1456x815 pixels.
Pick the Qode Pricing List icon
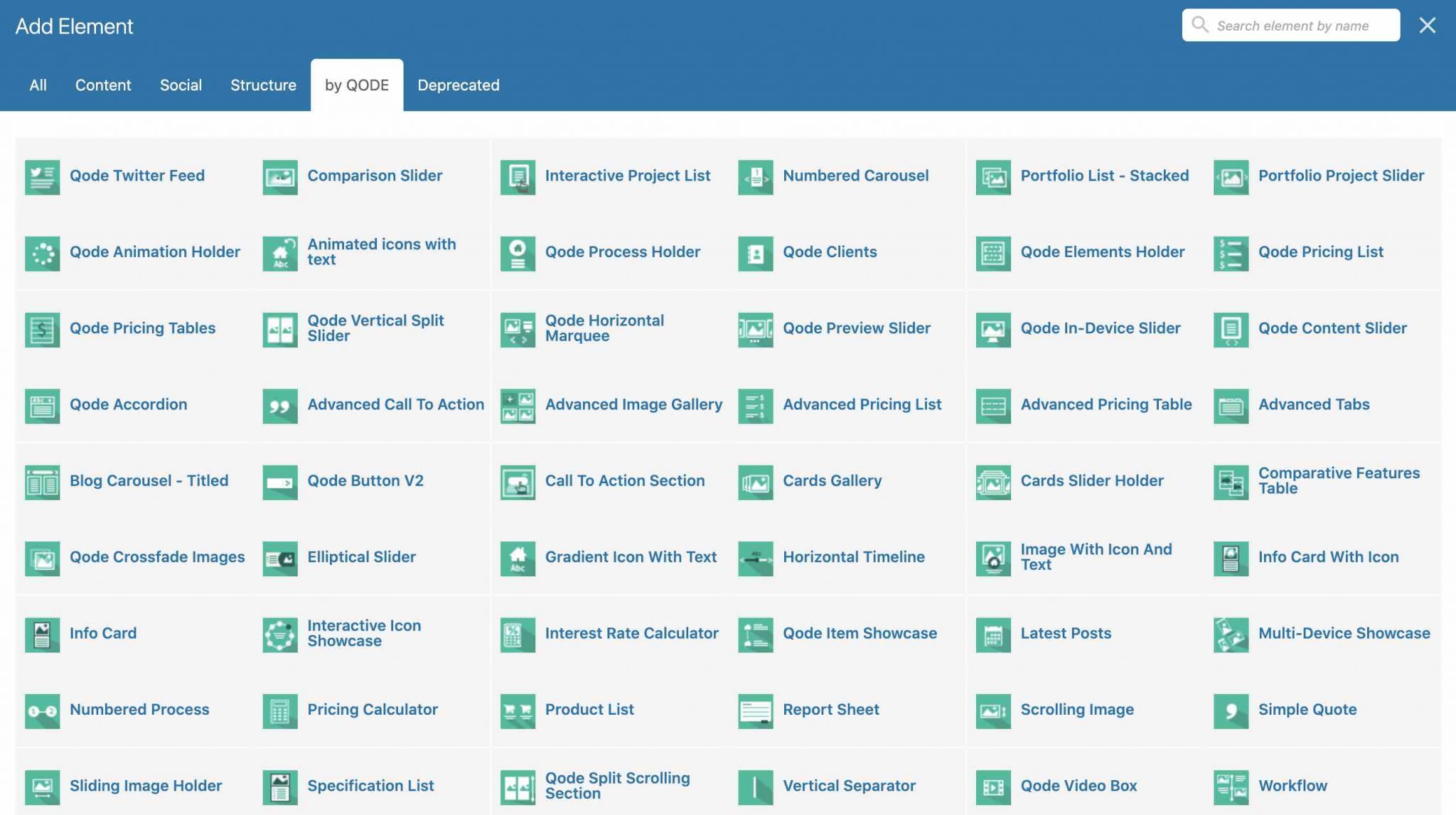[x=1231, y=254]
